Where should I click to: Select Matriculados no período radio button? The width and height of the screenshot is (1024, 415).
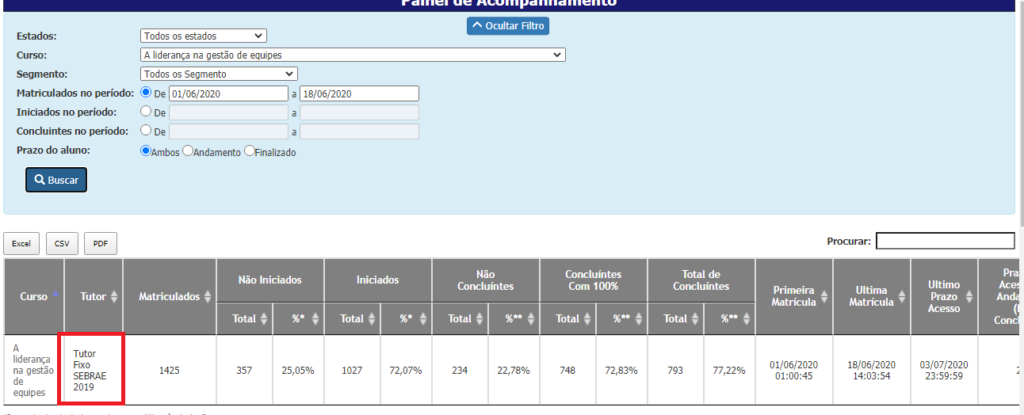click(147, 92)
